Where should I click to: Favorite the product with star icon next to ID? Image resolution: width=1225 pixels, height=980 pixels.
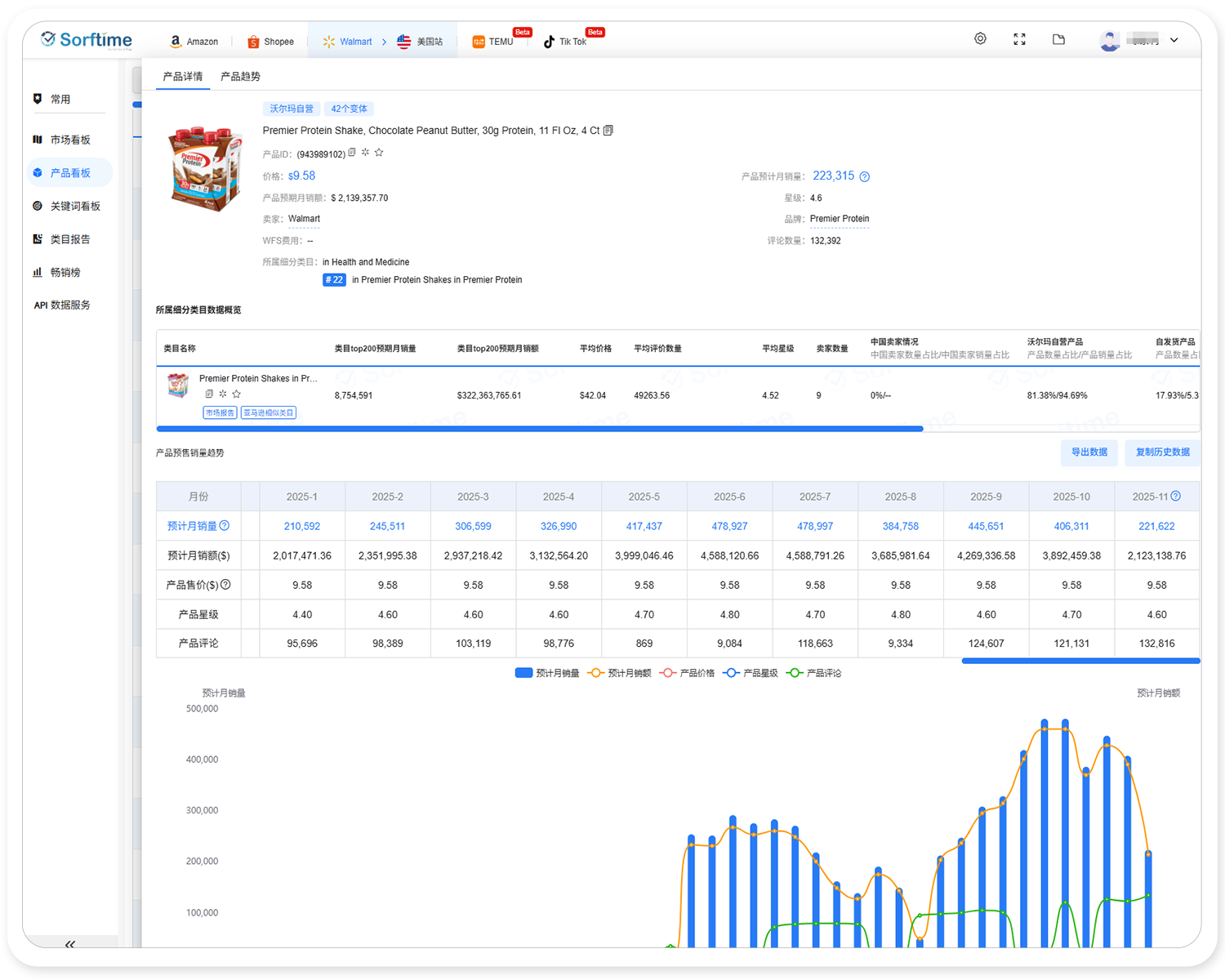tap(379, 153)
